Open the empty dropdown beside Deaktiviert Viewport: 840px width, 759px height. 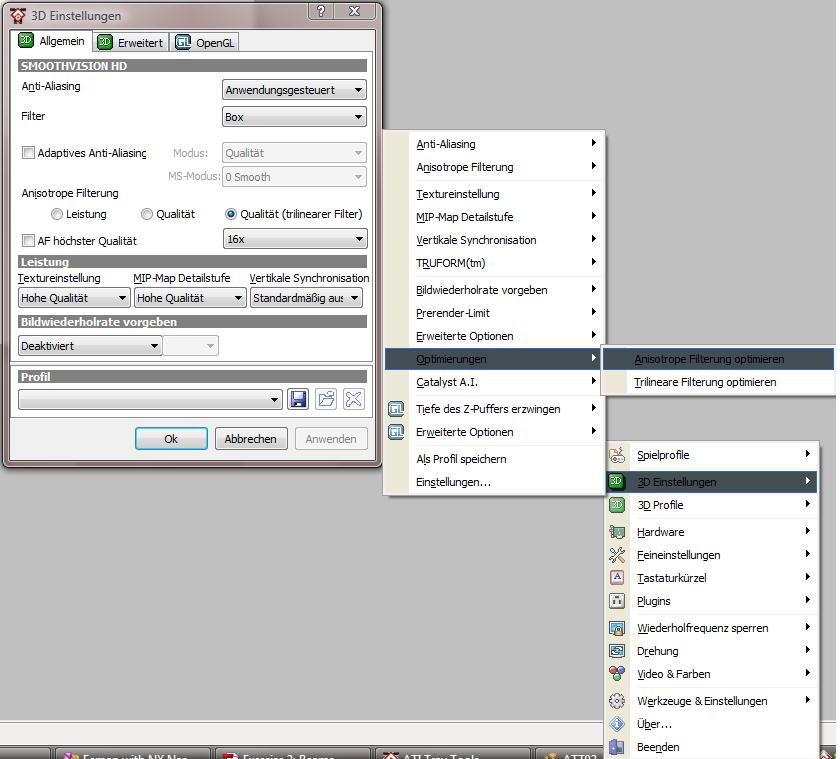pyautogui.click(x=190, y=346)
